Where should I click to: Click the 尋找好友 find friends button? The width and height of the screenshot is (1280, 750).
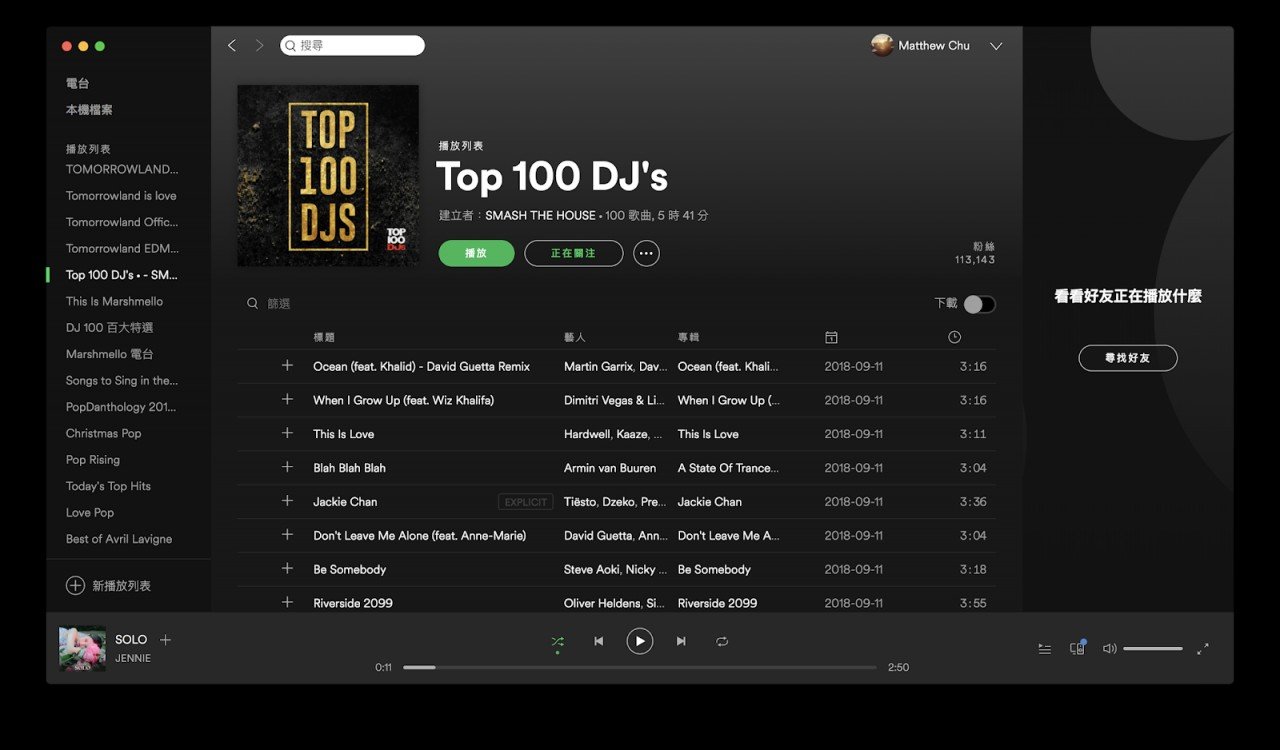click(x=1128, y=358)
